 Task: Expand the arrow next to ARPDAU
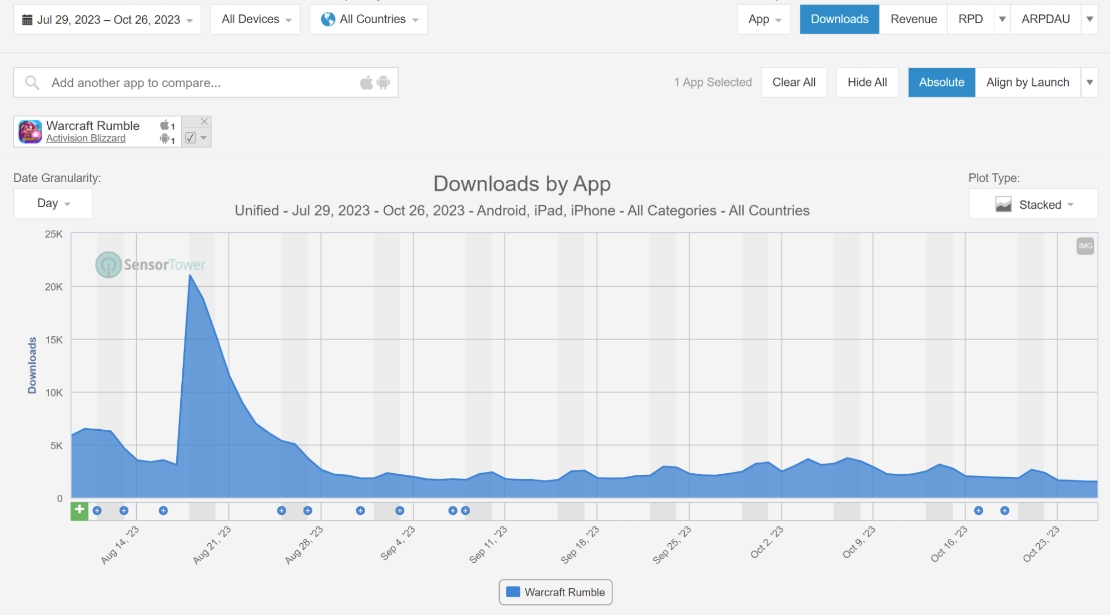[1089, 19]
